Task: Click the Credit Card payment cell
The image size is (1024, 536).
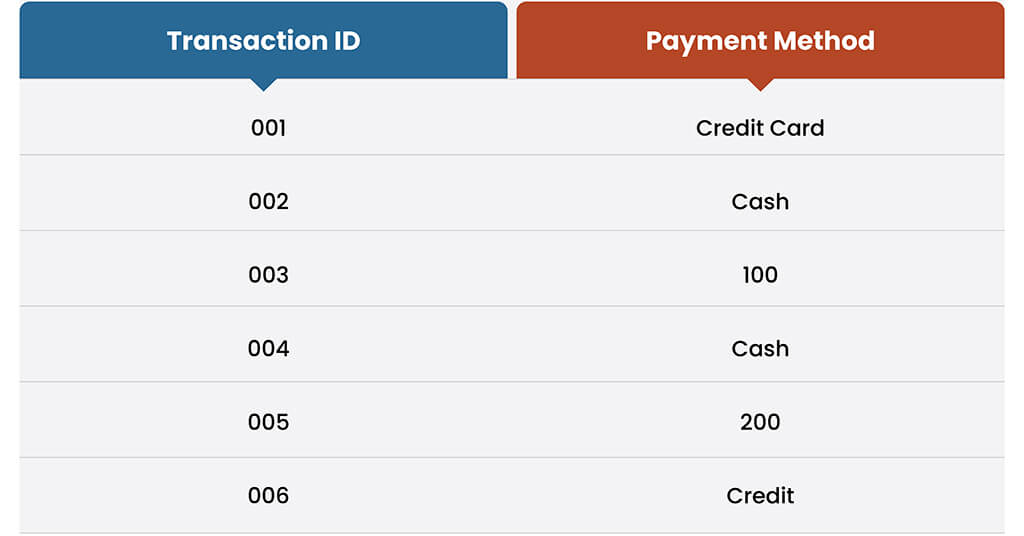Action: [x=760, y=128]
